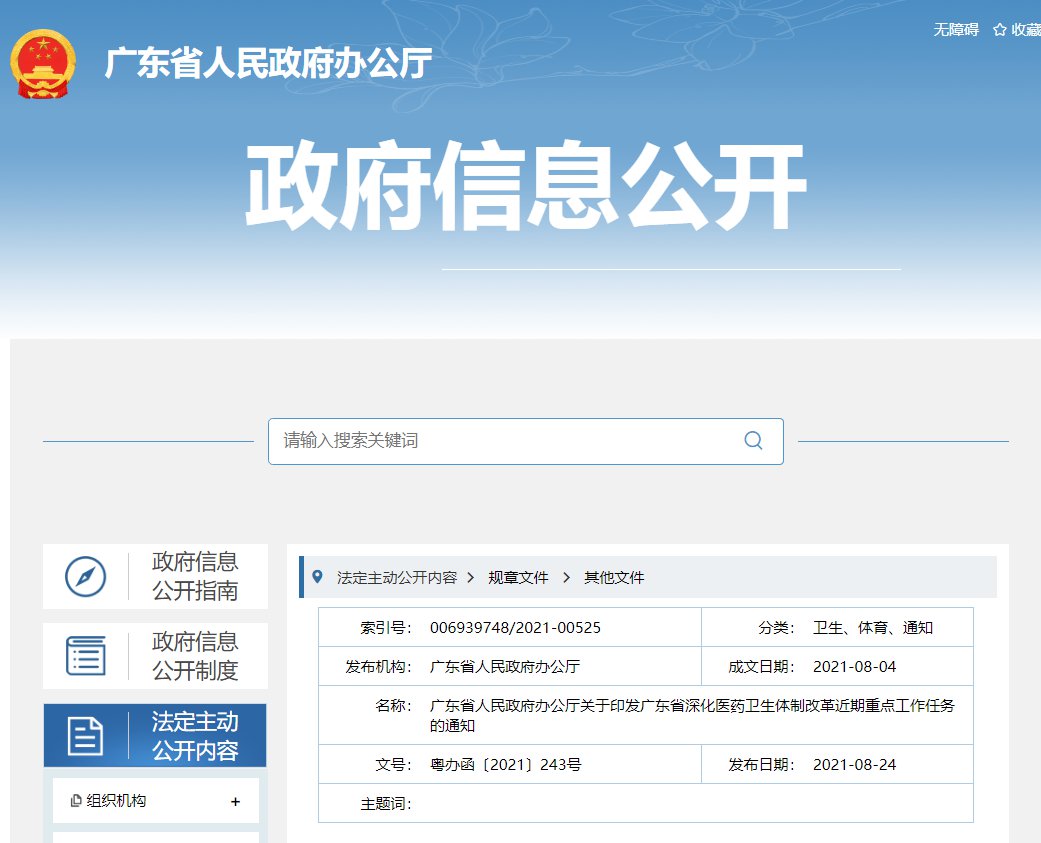Click the chevron arrow before 规章文件

coord(471,577)
